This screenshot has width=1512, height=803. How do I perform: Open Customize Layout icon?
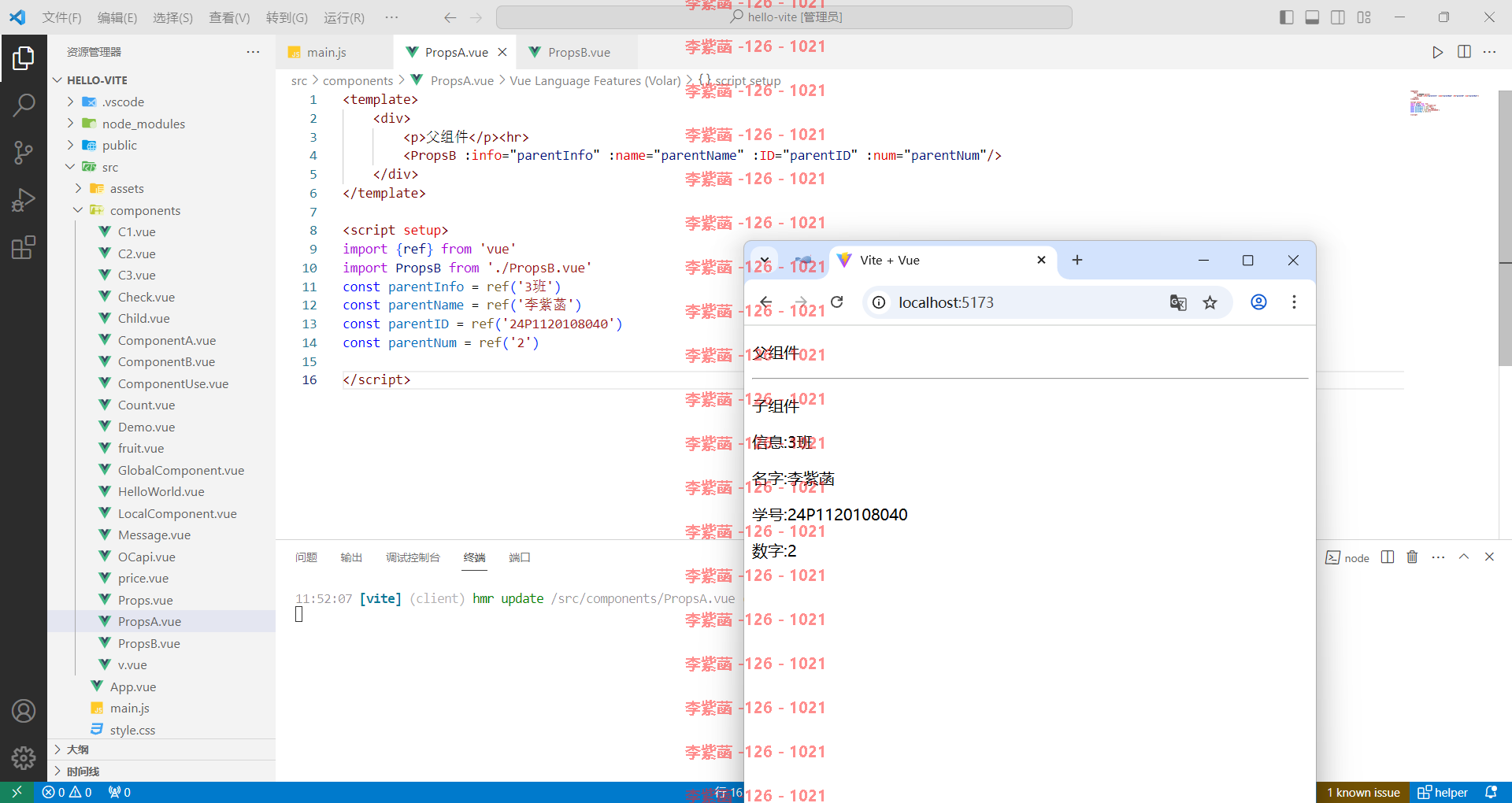[x=1364, y=17]
